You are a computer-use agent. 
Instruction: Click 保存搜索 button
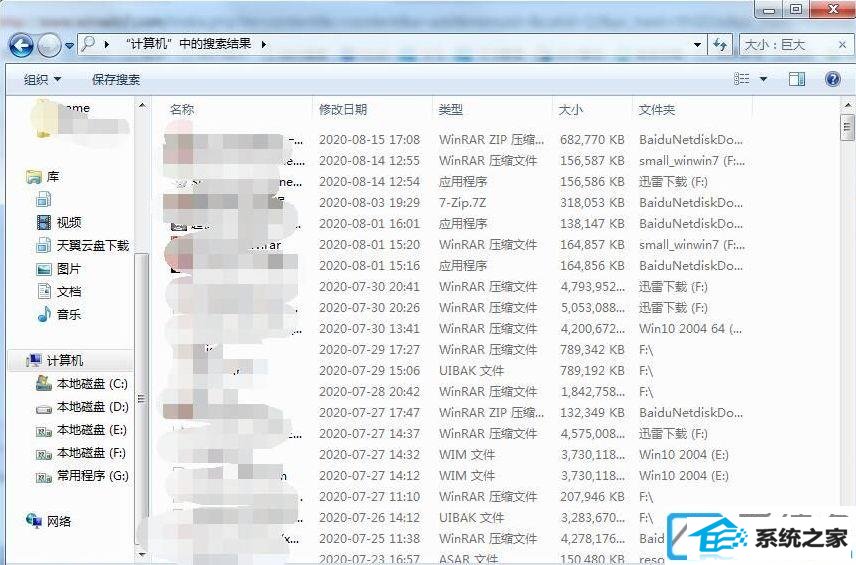click(x=116, y=80)
